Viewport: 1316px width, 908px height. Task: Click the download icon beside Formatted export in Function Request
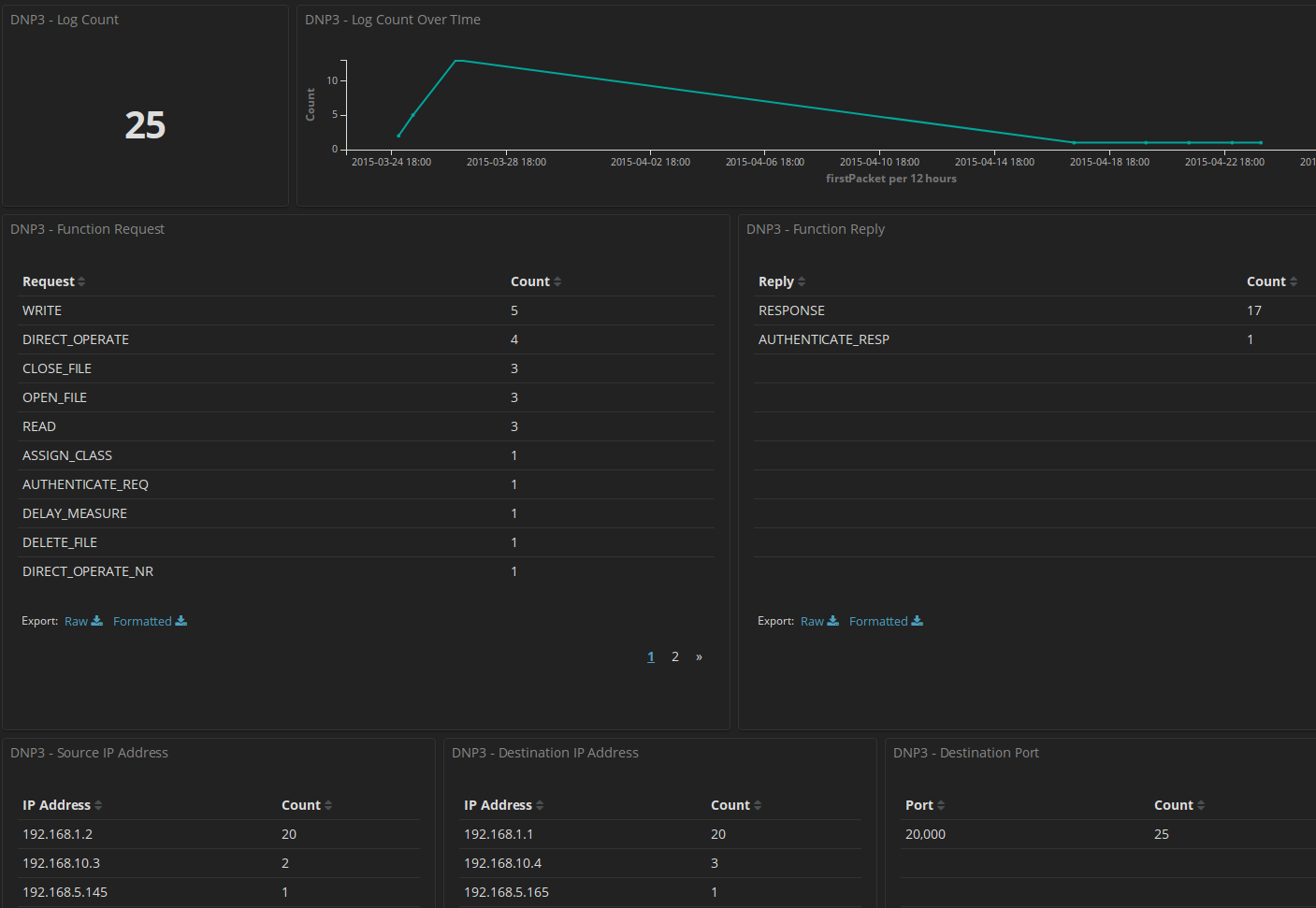pos(181,620)
